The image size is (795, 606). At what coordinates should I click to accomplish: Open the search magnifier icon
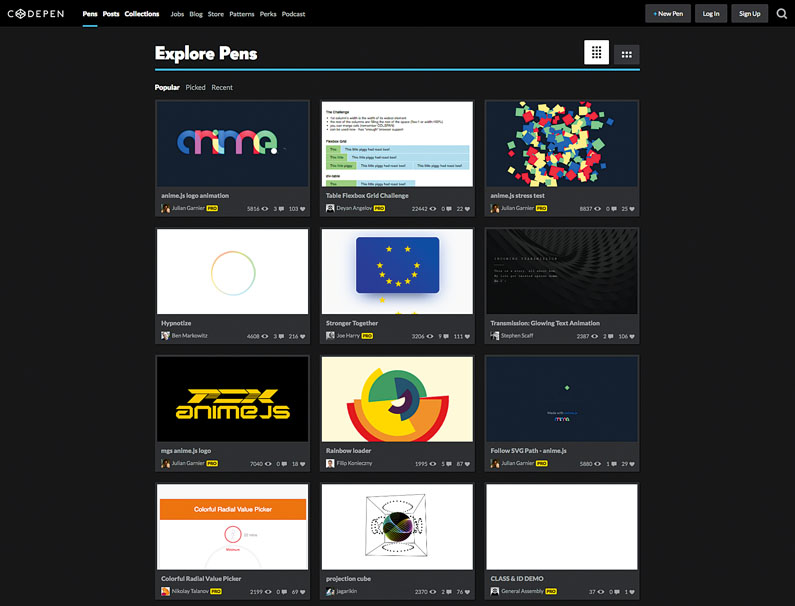[781, 14]
